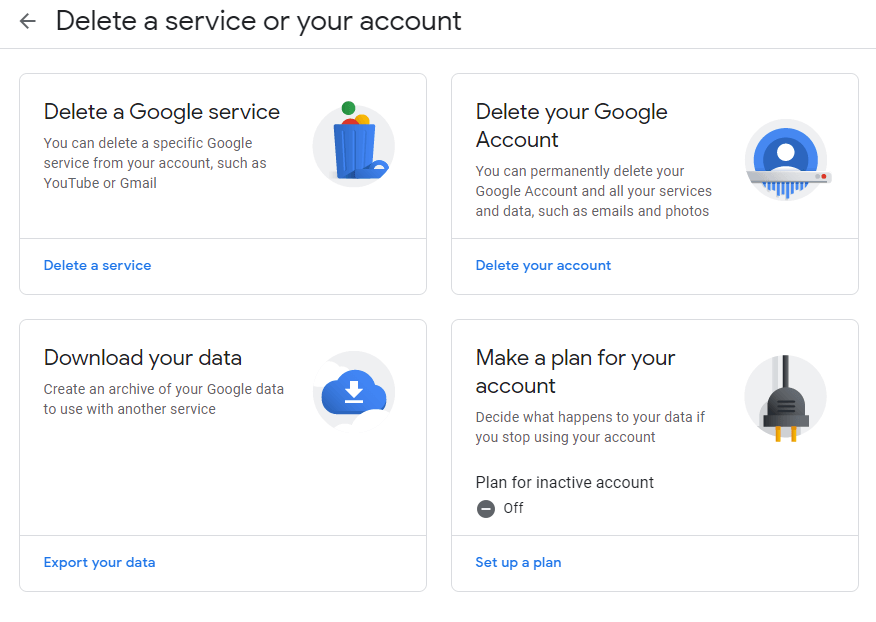Open the Set up a plan link
This screenshot has height=622, width=876.
point(518,563)
